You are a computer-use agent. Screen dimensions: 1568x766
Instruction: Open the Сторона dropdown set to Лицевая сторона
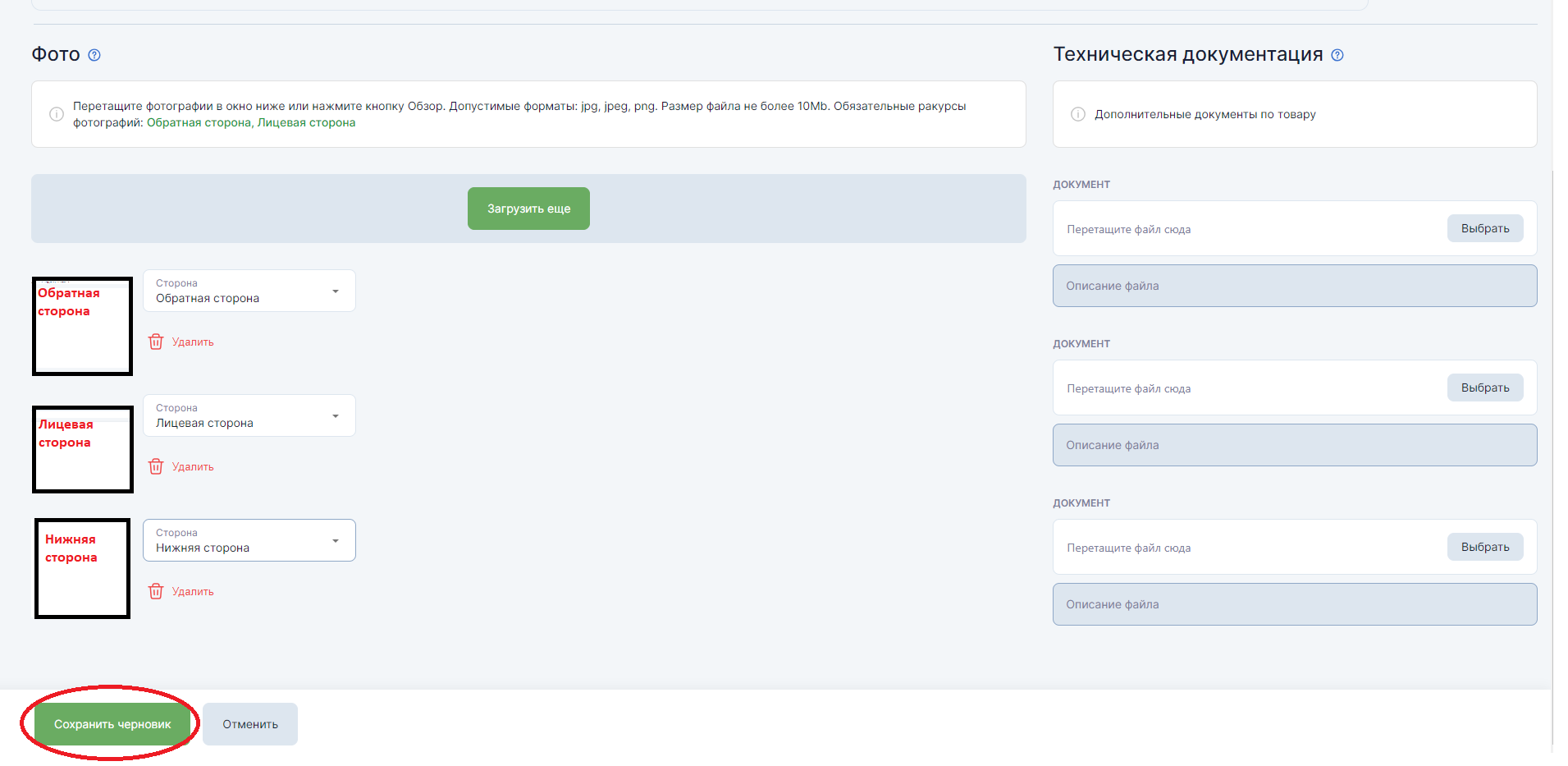point(249,415)
